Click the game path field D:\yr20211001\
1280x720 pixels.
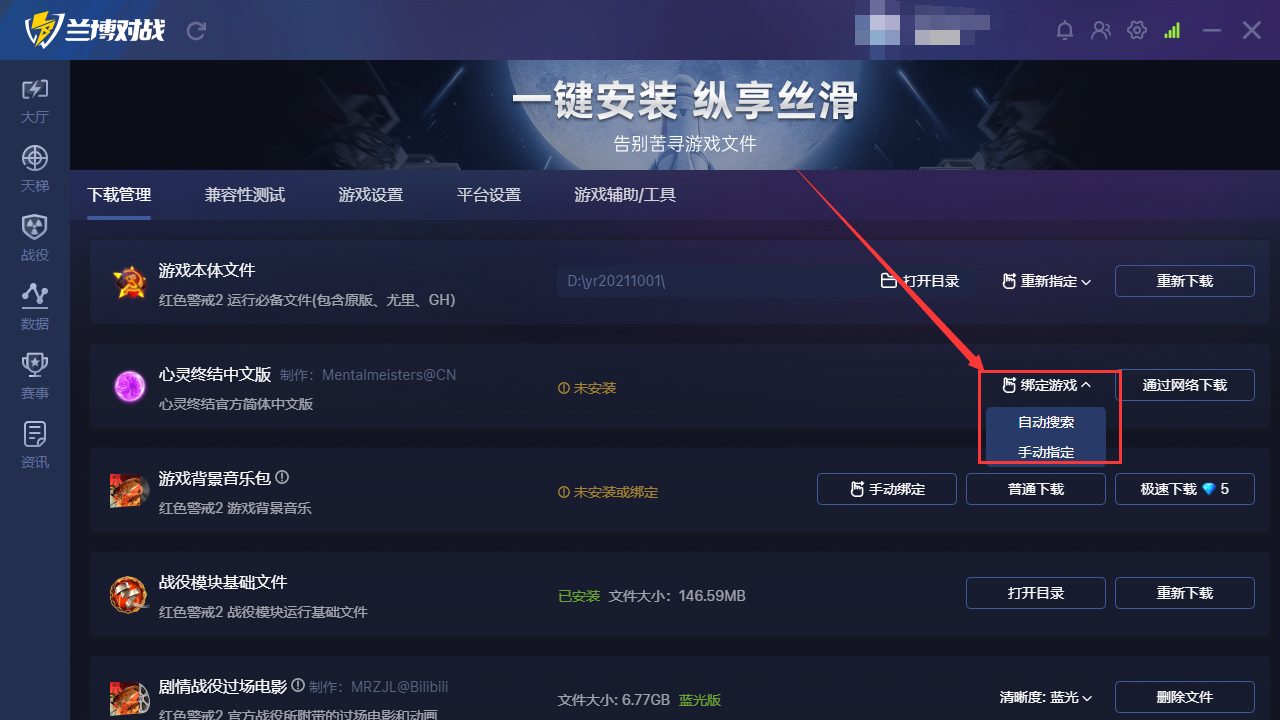click(711, 281)
